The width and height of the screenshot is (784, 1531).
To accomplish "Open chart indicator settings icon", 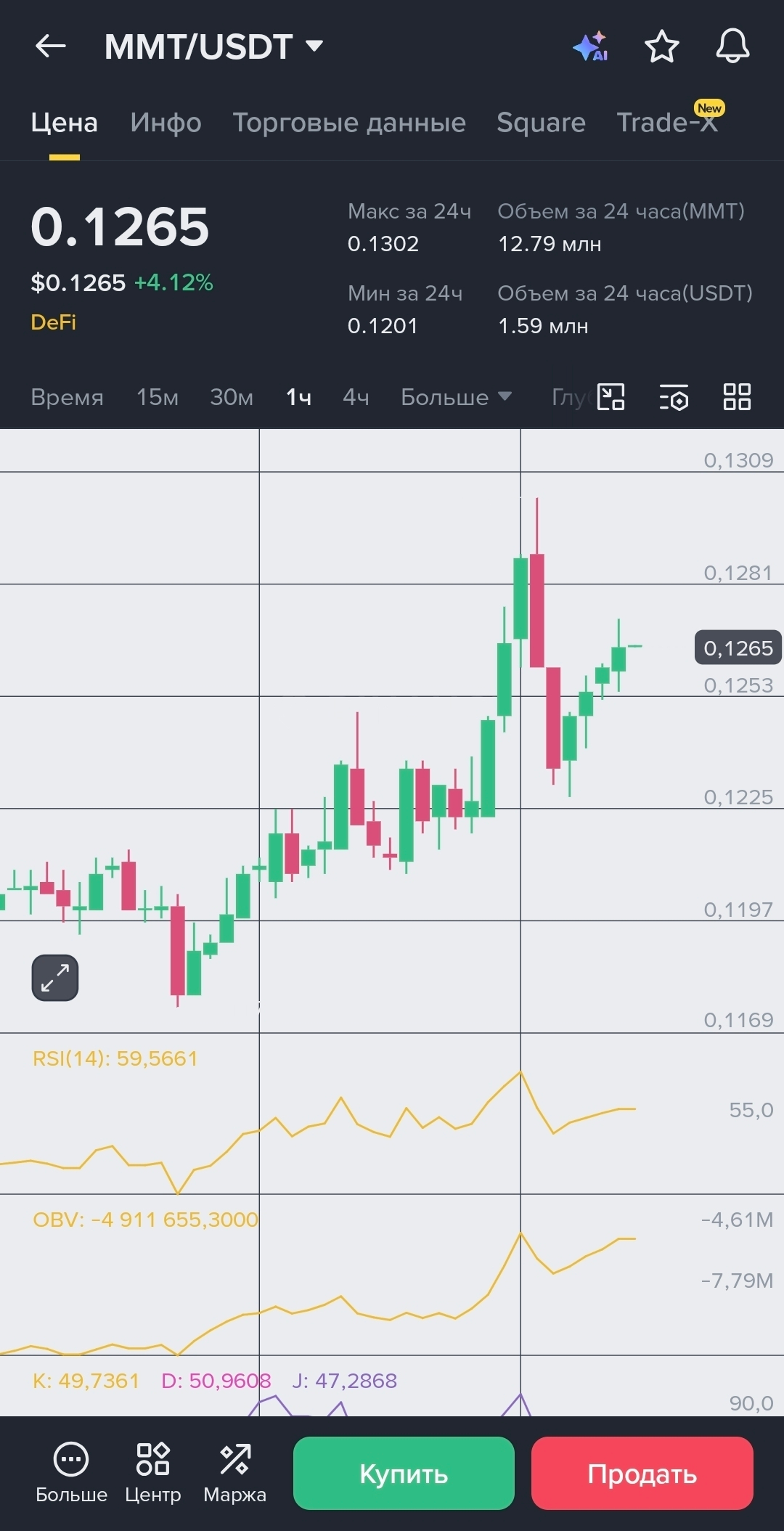I will pos(674,397).
